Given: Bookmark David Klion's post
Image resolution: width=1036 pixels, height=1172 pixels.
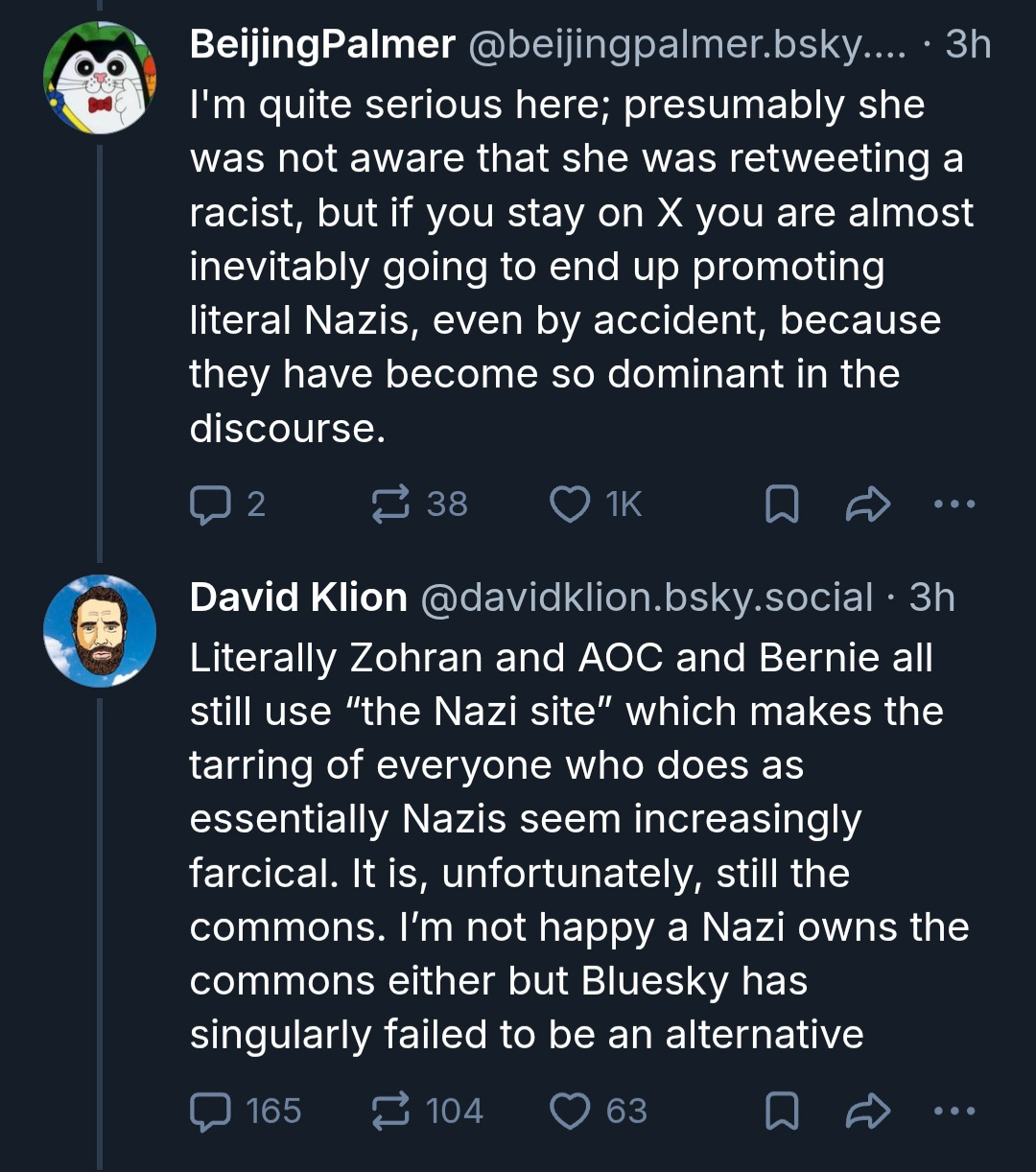Looking at the screenshot, I should point(782,1111).
